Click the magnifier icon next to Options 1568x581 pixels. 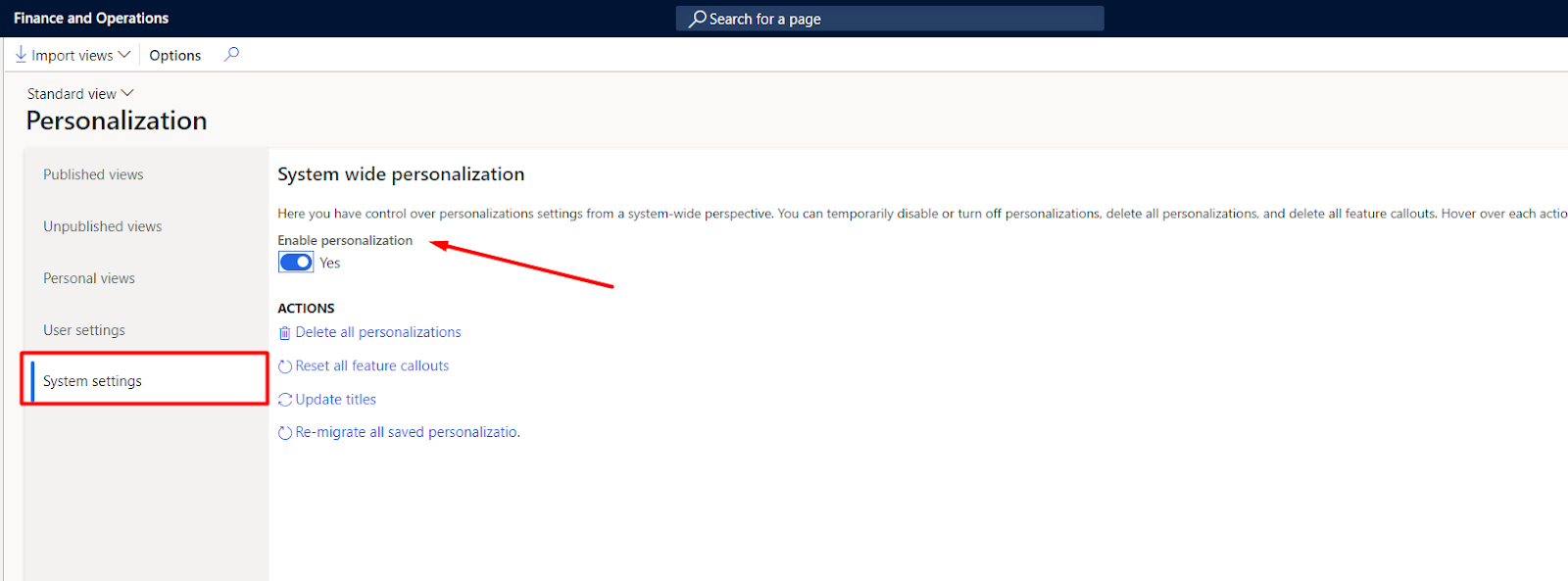click(231, 54)
